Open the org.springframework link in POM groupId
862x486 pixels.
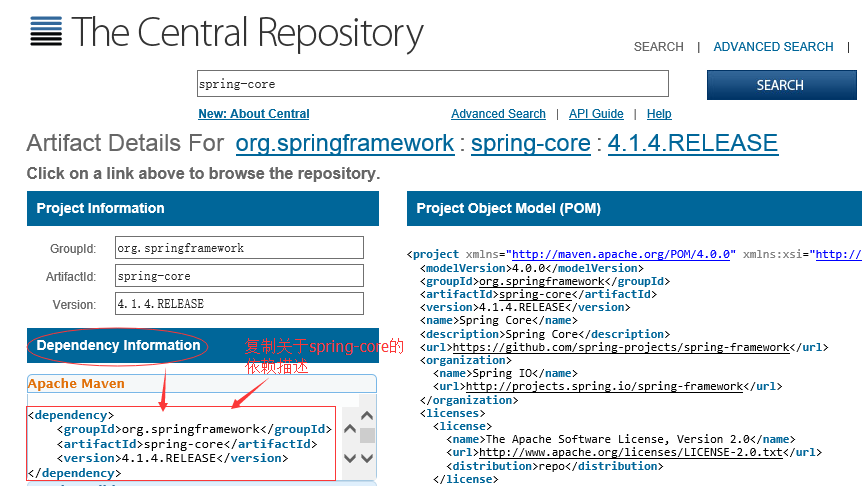tap(541, 281)
